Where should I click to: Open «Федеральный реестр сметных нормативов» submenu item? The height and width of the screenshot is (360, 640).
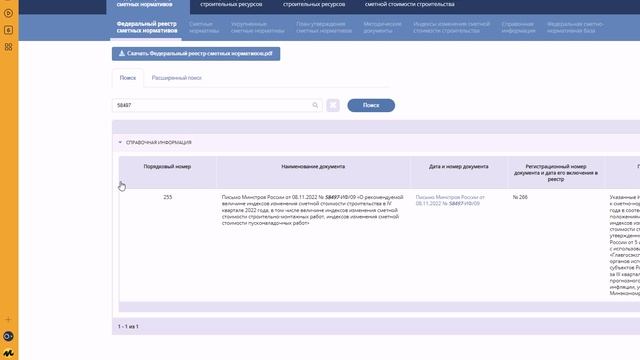click(x=147, y=27)
